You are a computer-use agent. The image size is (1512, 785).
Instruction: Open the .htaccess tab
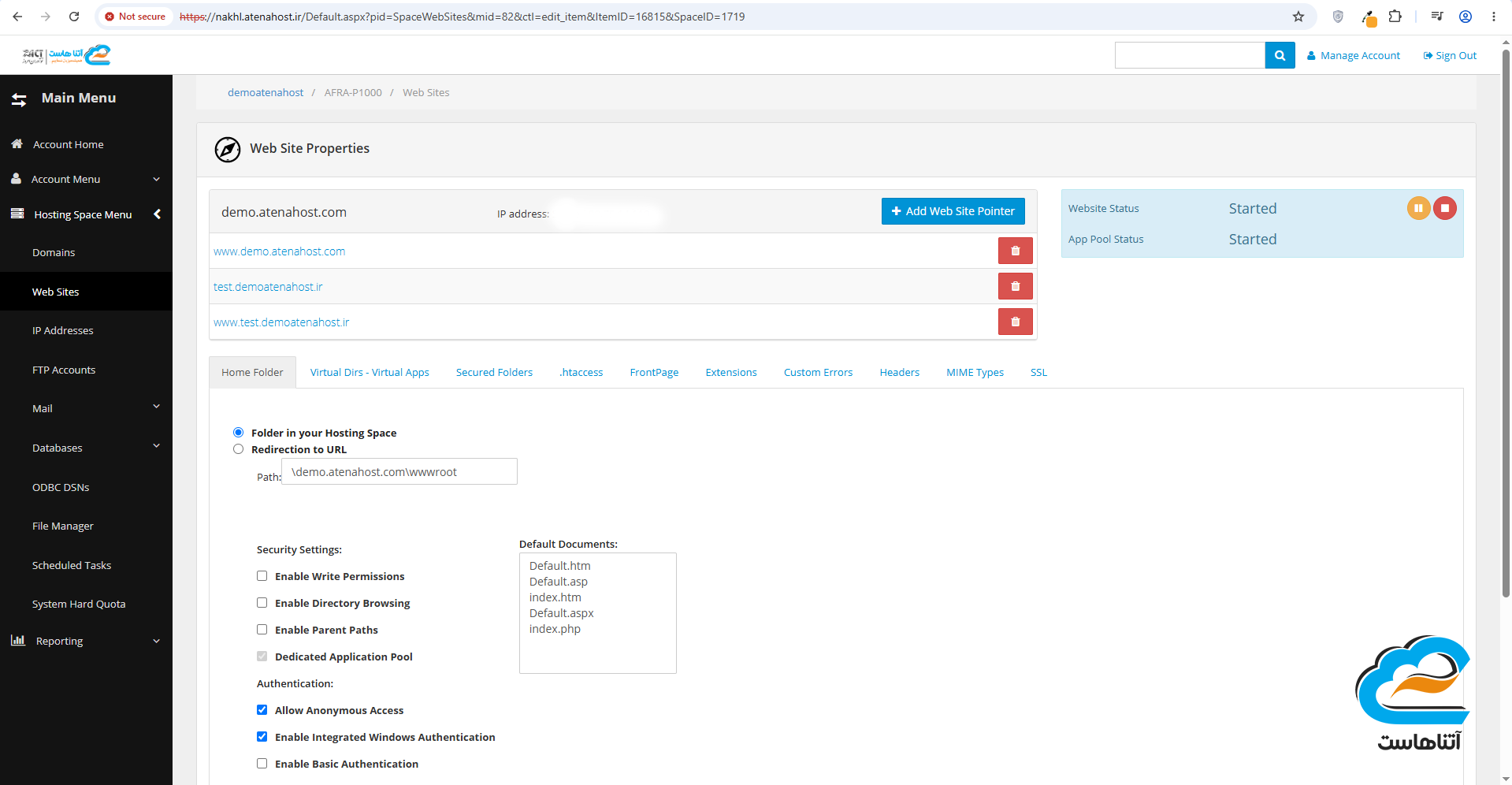(581, 373)
